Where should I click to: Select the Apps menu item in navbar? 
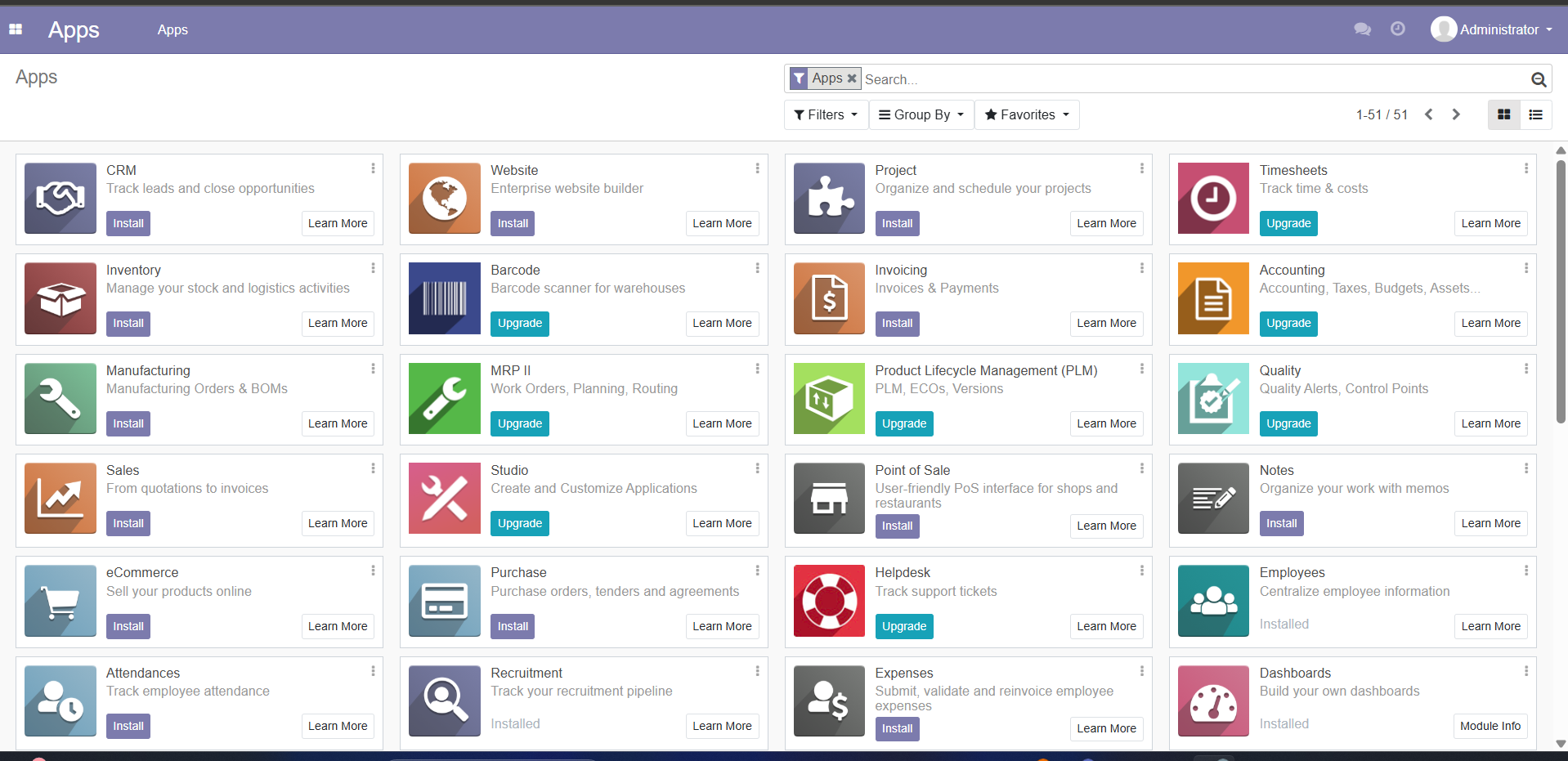point(172,29)
